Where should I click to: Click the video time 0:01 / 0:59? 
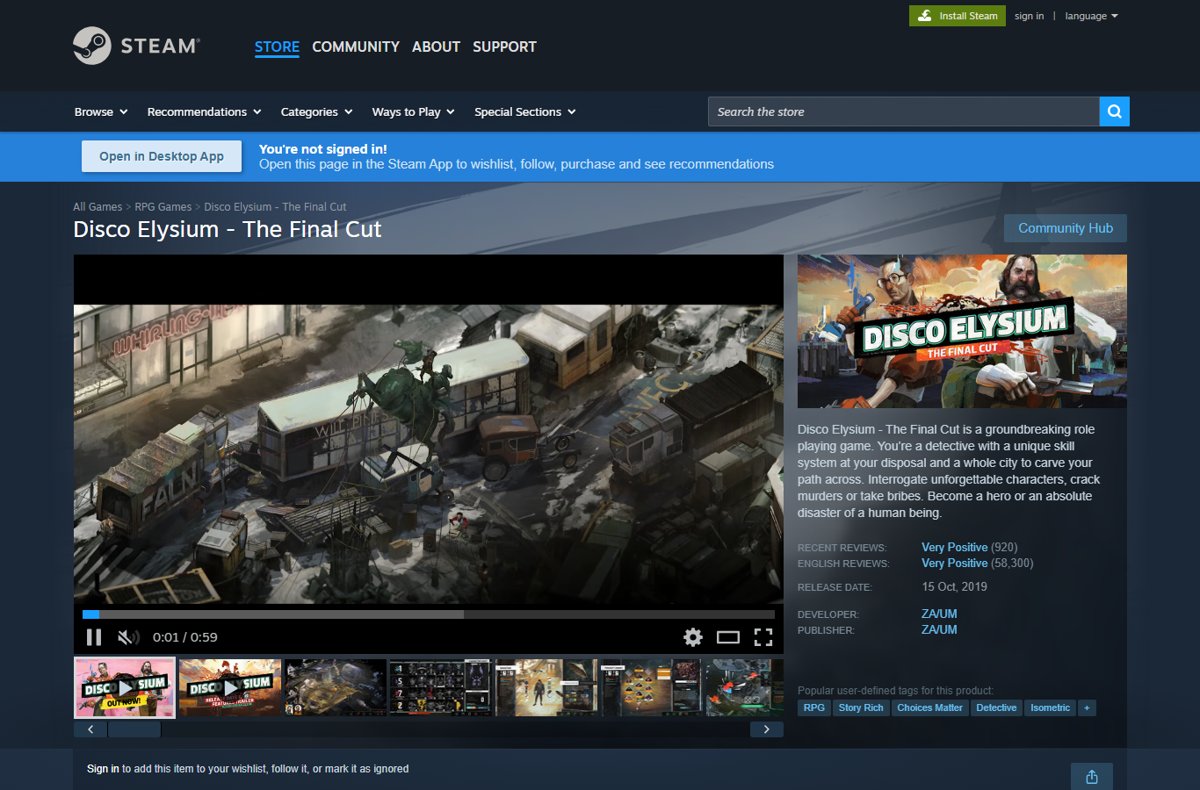pyautogui.click(x=185, y=637)
